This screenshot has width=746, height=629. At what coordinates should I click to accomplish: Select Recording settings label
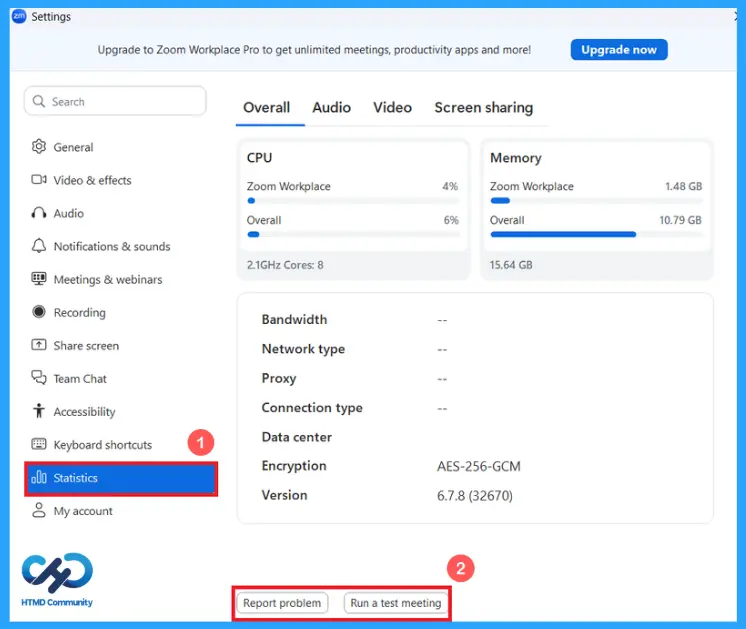[x=79, y=313]
